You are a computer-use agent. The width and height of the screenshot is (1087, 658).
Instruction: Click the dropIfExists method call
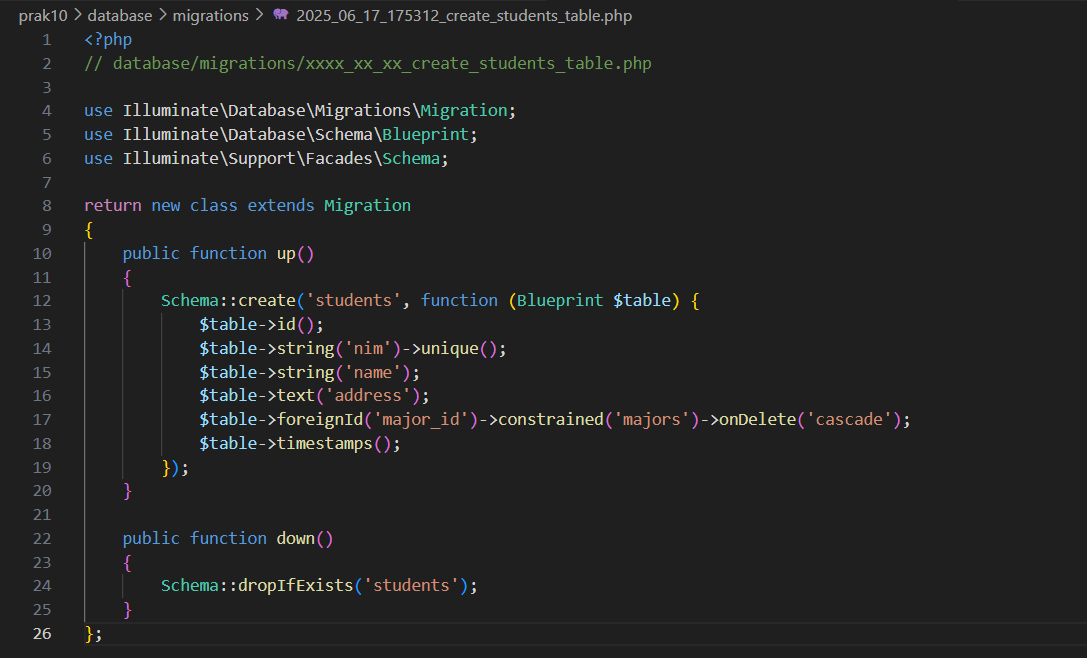(x=296, y=586)
